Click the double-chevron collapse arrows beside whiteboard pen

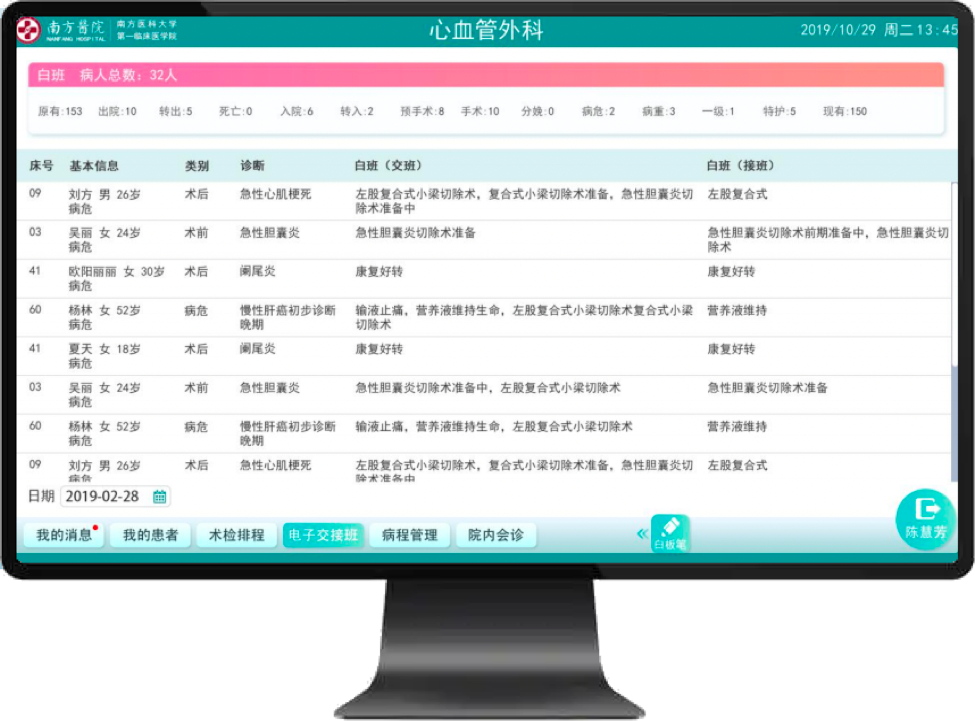tap(642, 534)
